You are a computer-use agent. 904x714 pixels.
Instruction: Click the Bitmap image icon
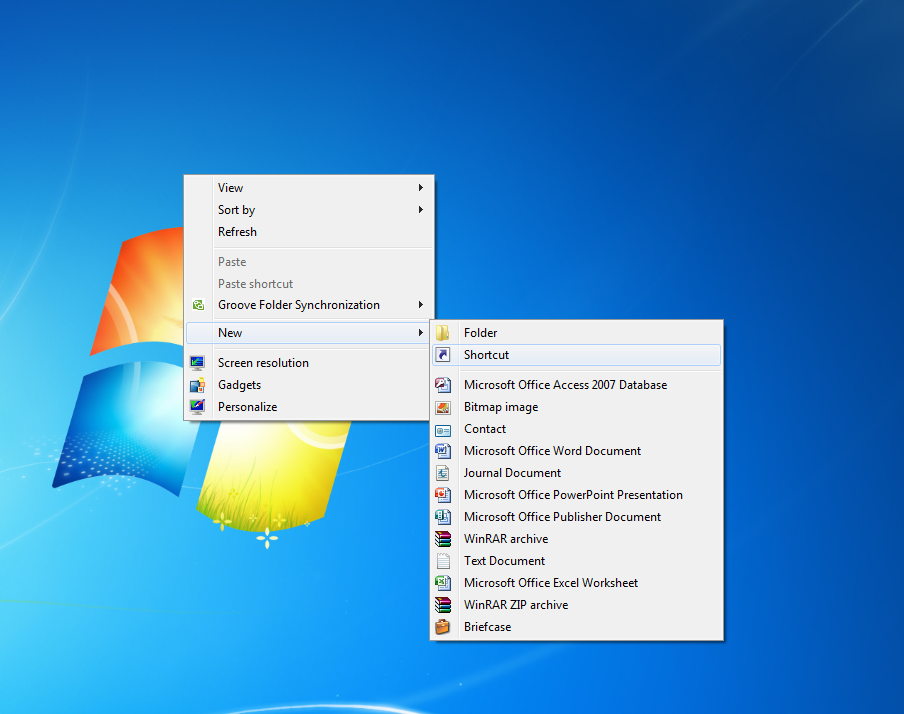(443, 407)
